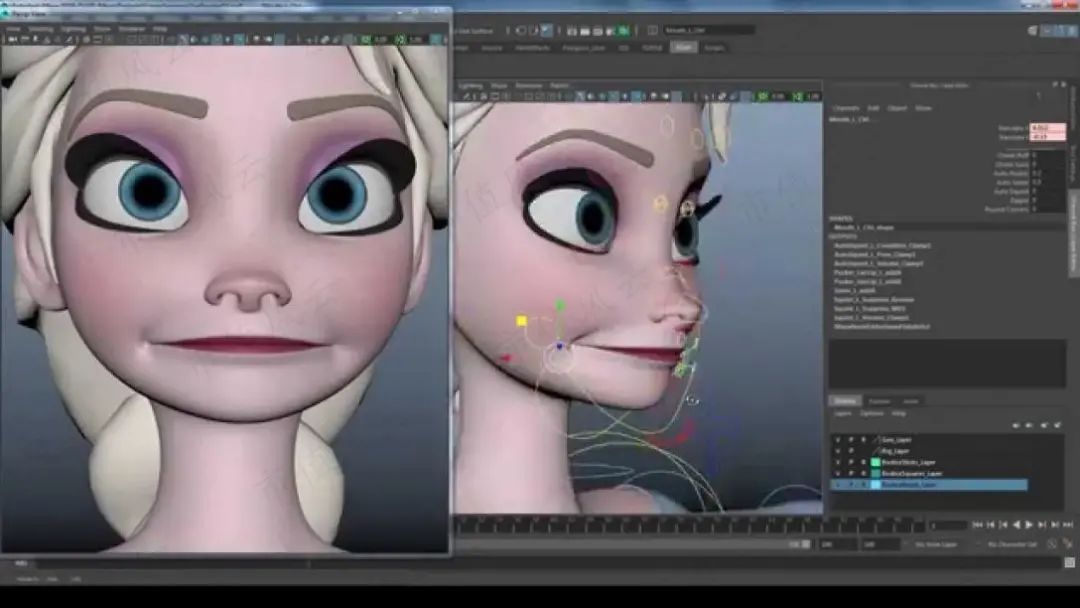The width and height of the screenshot is (1080, 608).
Task: Click the Translate Y value field
Action: point(1047,137)
